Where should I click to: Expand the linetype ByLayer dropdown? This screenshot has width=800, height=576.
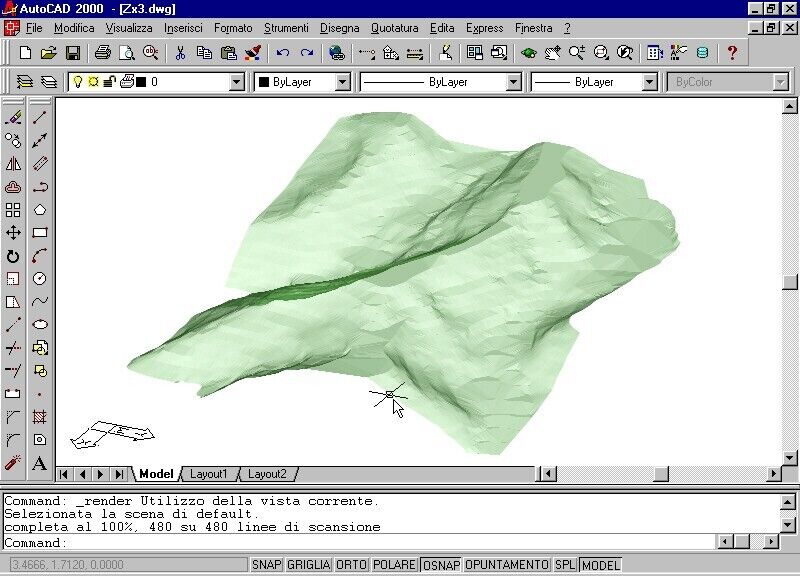pos(513,82)
